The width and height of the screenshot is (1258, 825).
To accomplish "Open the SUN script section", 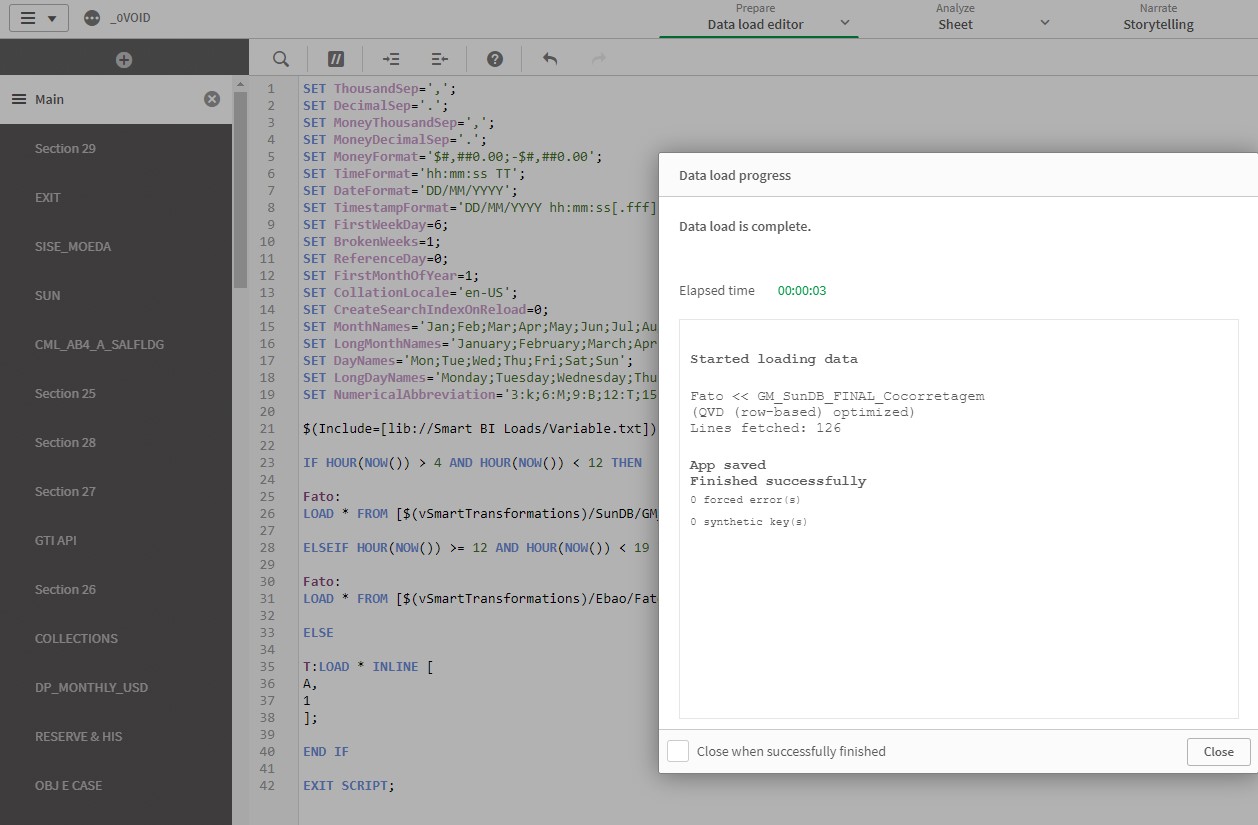I will [116, 295].
